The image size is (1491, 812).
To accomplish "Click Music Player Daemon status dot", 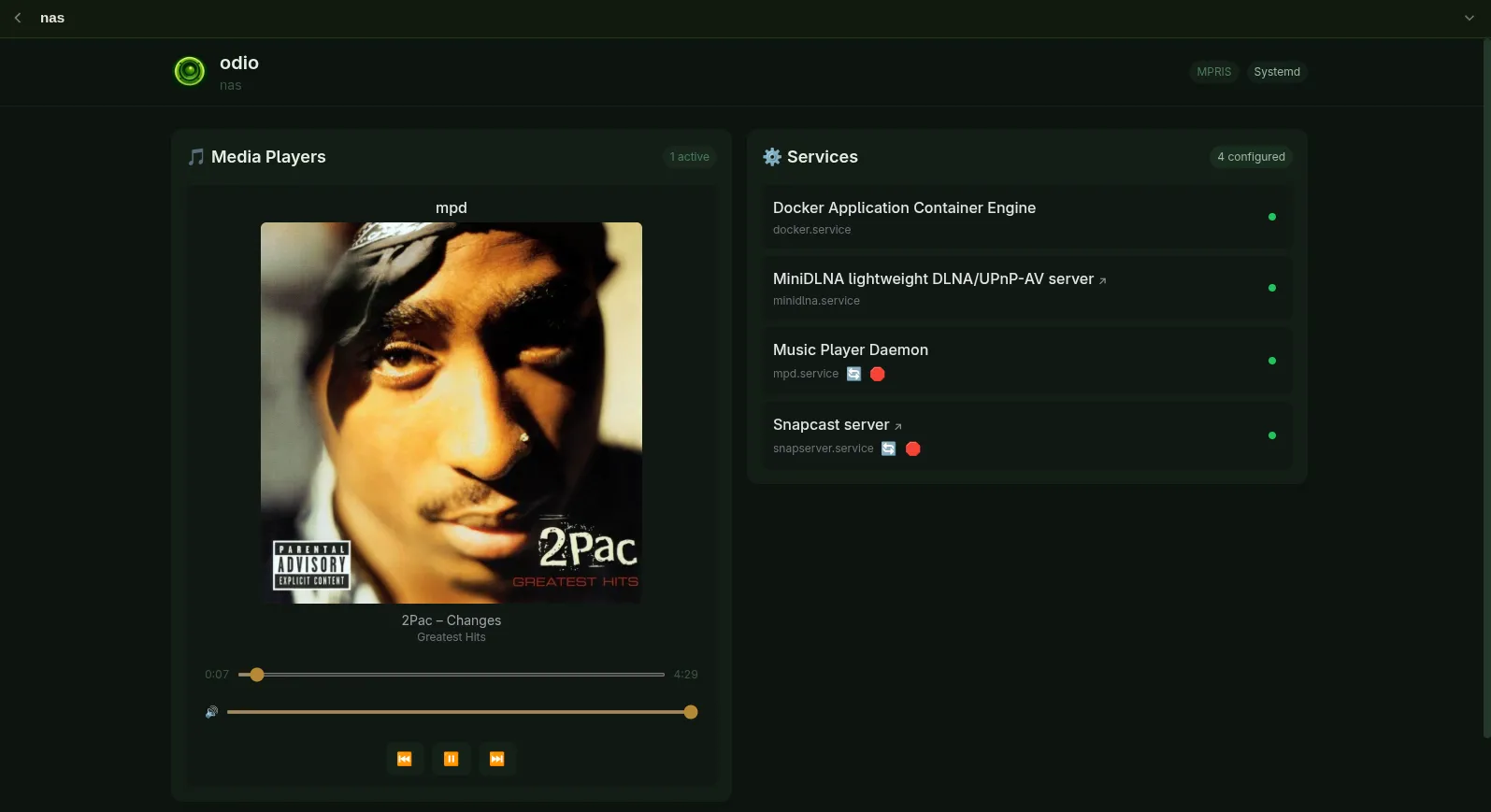I will point(1271,361).
